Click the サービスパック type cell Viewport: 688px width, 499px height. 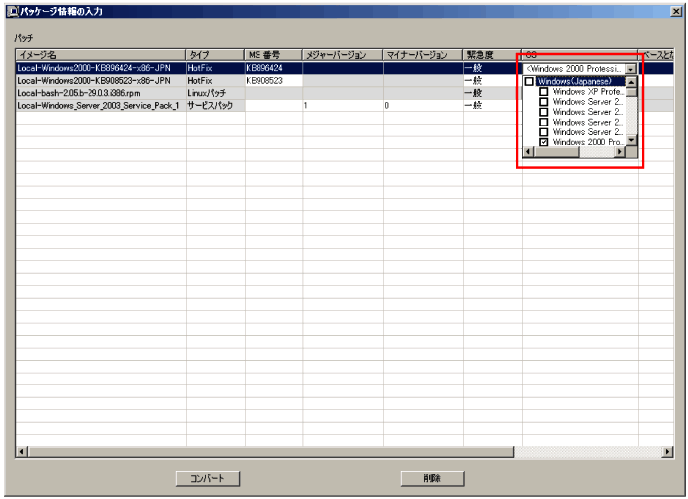coord(215,106)
